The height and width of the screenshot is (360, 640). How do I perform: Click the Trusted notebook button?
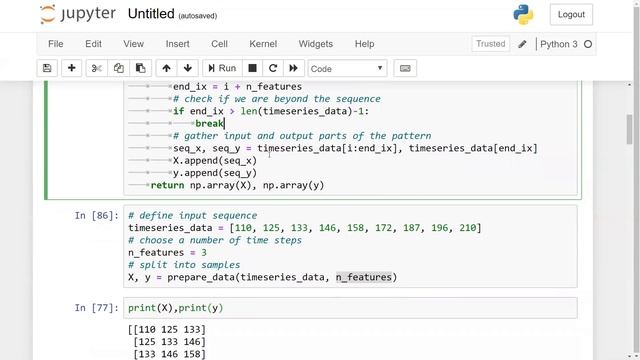click(490, 44)
